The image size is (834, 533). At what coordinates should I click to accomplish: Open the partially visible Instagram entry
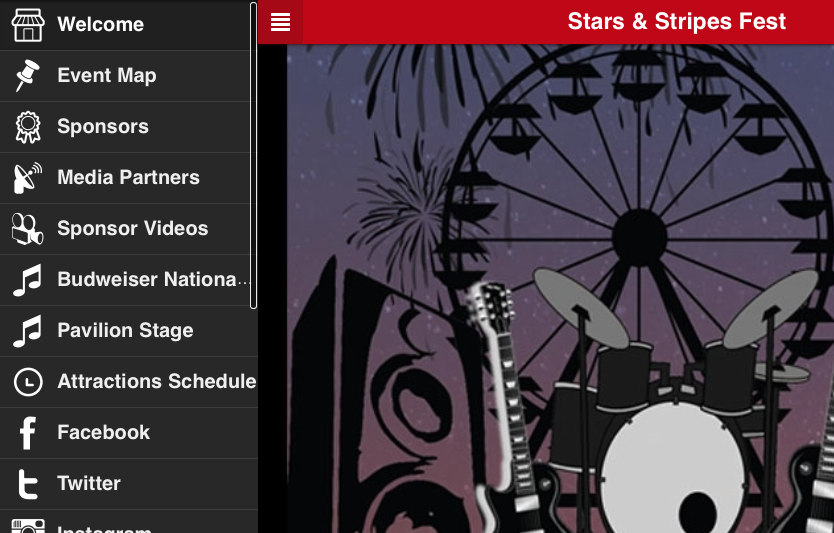pyautogui.click(x=129, y=522)
